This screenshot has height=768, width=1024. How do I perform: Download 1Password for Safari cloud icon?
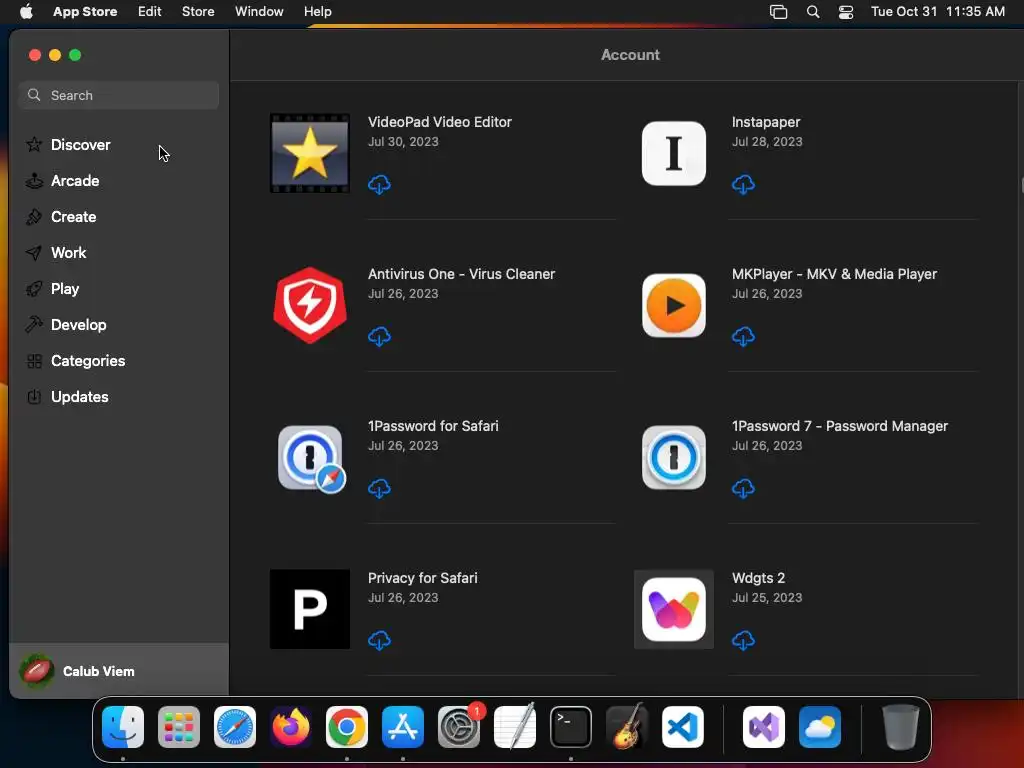(x=379, y=488)
